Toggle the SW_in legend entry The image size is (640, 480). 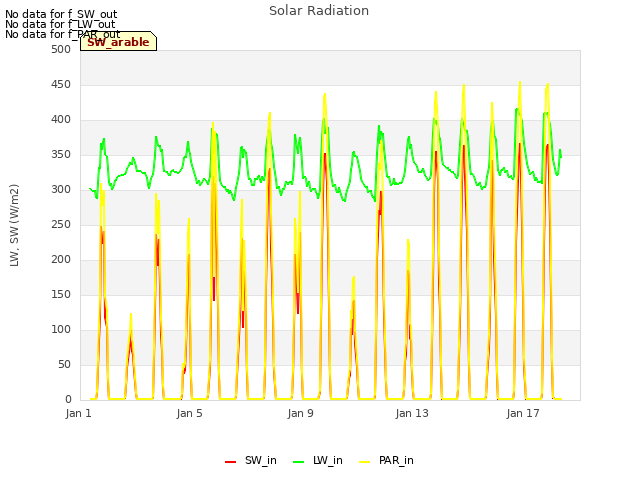(251, 460)
